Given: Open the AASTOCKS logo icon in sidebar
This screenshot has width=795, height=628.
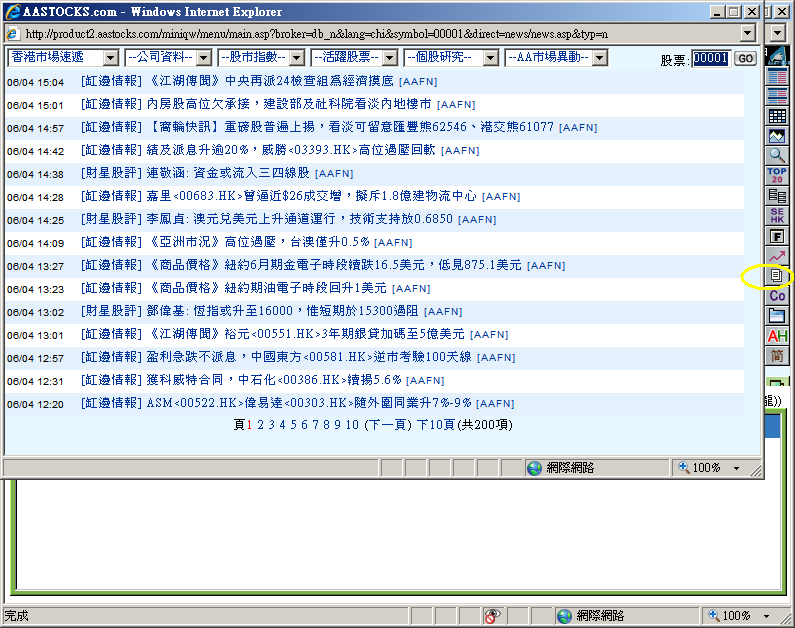Looking at the screenshot, I should tap(777, 56).
